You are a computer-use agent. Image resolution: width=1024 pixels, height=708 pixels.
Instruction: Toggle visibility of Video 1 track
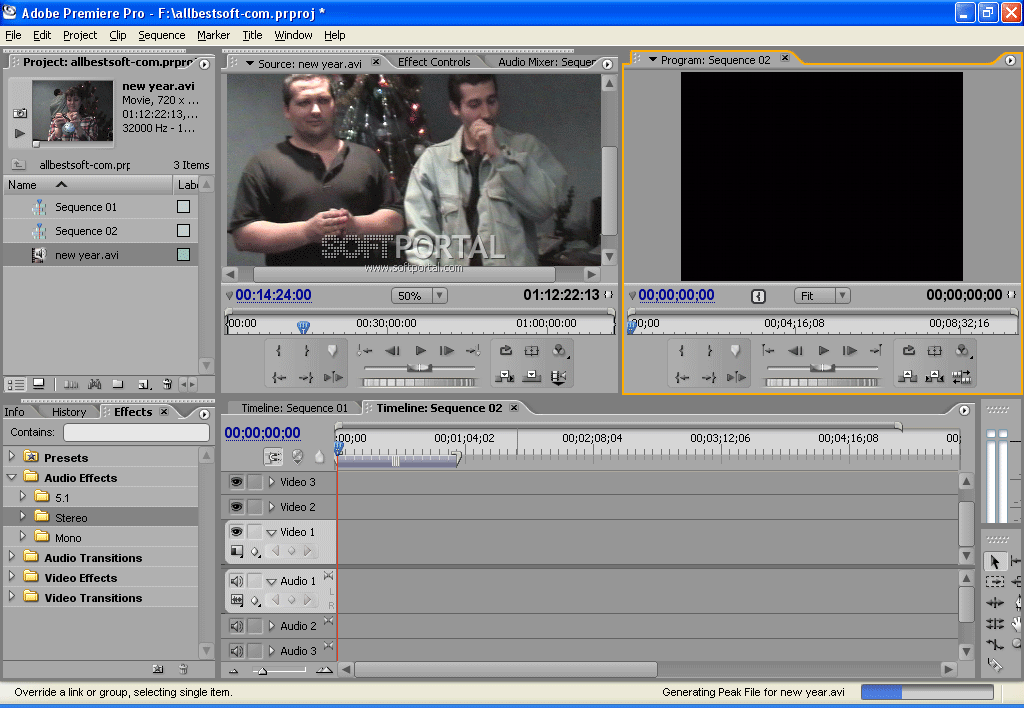click(236, 532)
